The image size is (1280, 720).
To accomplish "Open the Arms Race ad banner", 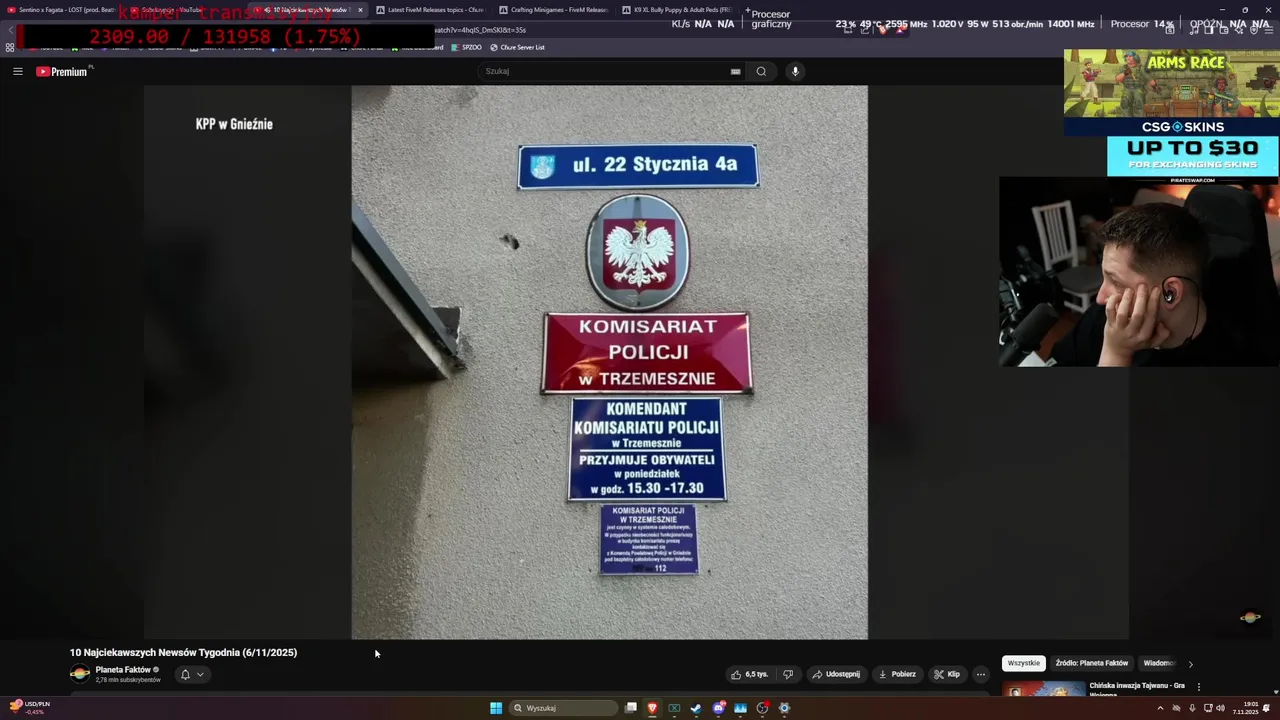I will (1171, 83).
